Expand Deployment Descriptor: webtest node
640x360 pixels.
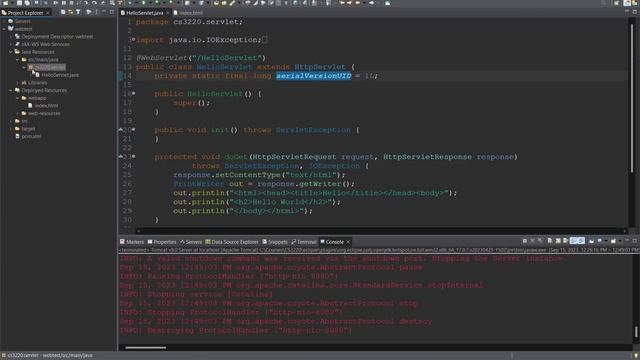[x=11, y=36]
